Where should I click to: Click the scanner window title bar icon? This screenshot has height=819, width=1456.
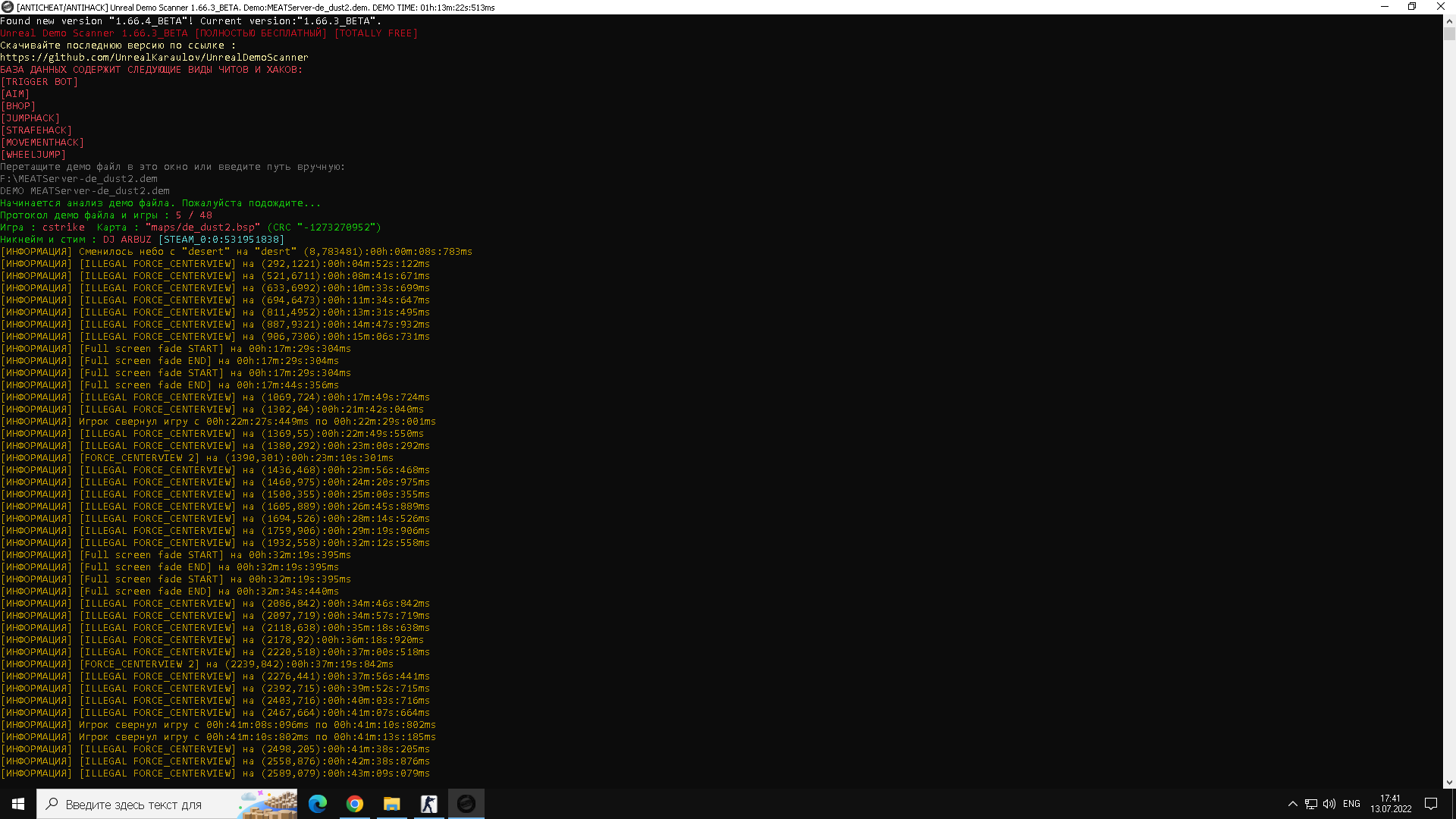[8, 7]
